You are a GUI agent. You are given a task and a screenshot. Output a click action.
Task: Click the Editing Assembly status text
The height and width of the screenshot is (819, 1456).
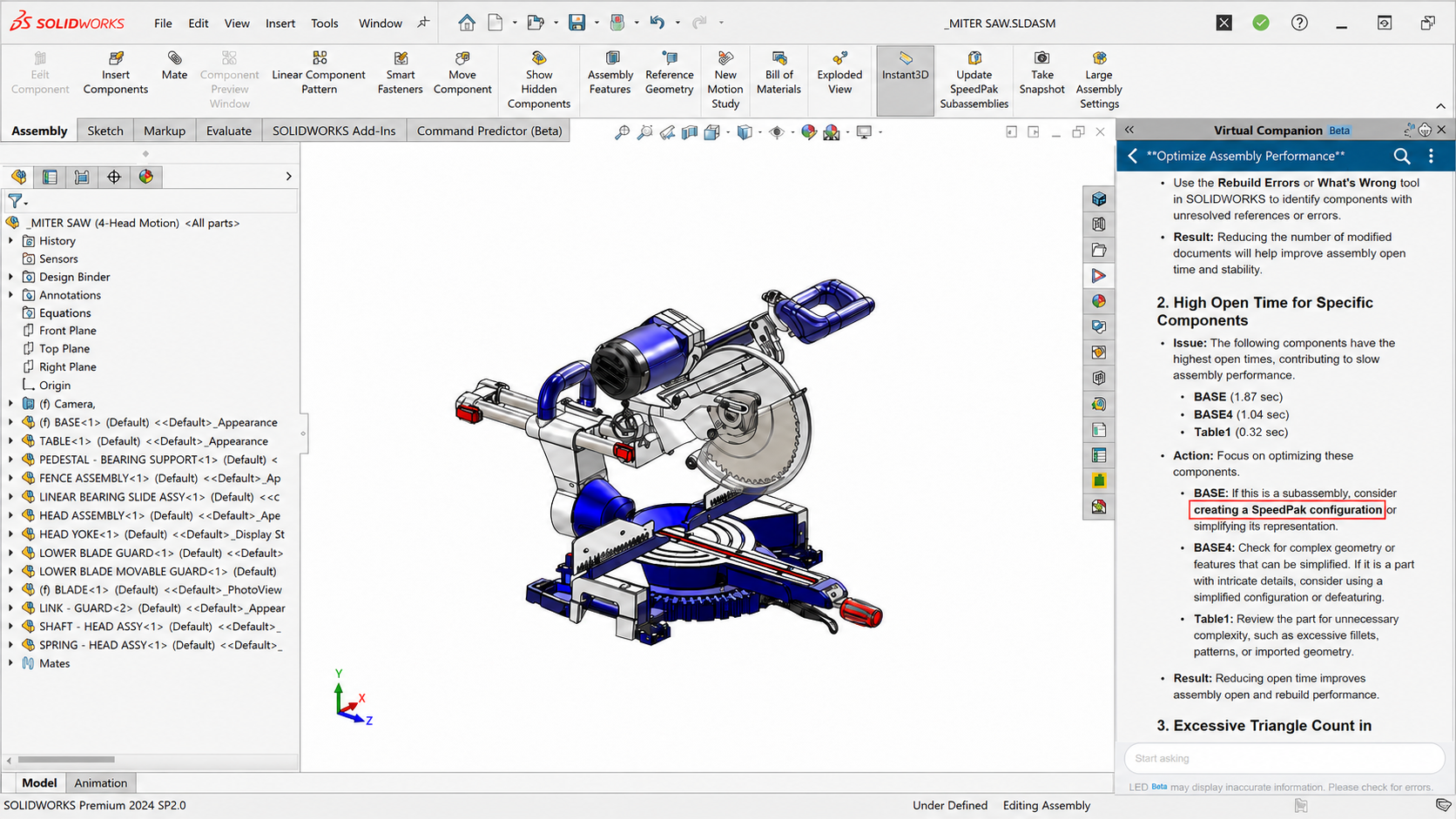pos(1047,805)
